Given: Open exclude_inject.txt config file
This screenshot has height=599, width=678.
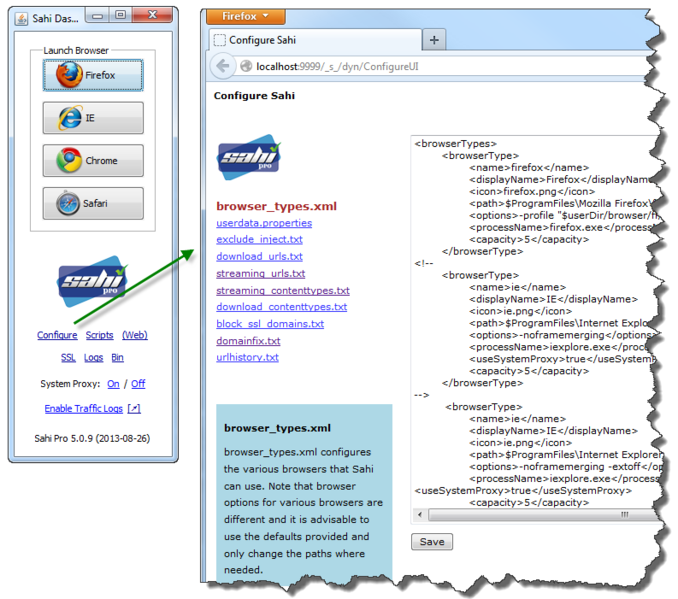Looking at the screenshot, I should [259, 240].
